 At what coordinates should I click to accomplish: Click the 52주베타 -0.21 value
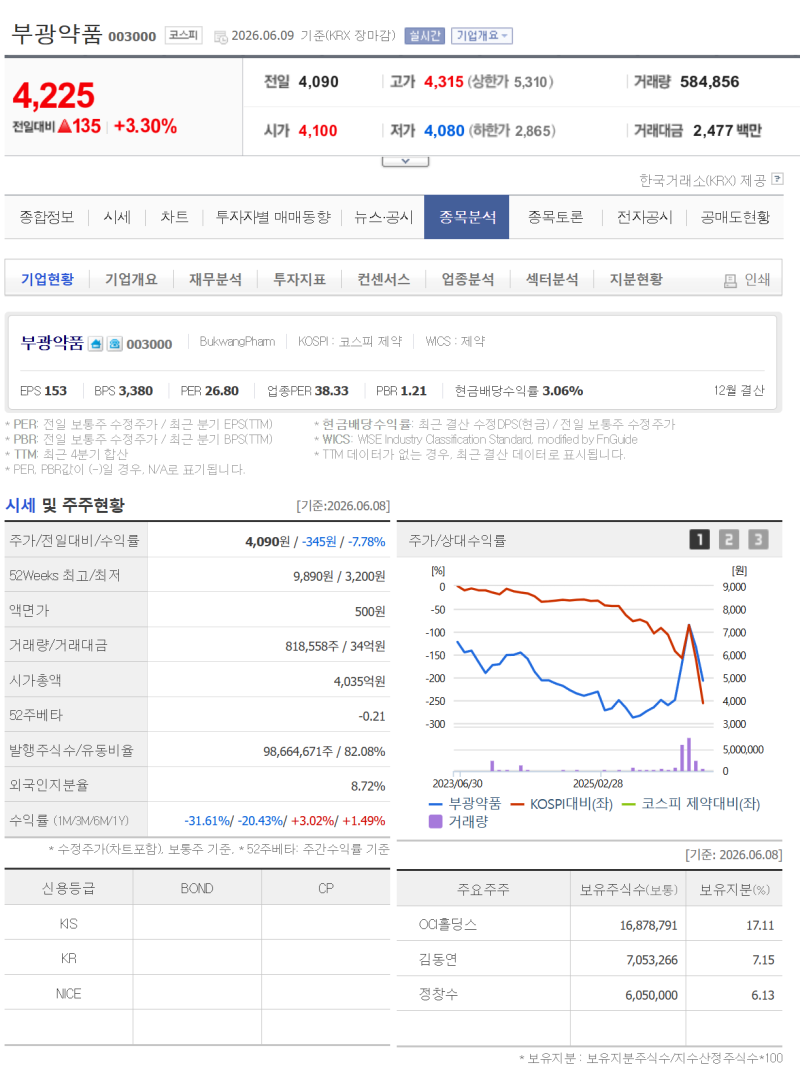(x=371, y=716)
